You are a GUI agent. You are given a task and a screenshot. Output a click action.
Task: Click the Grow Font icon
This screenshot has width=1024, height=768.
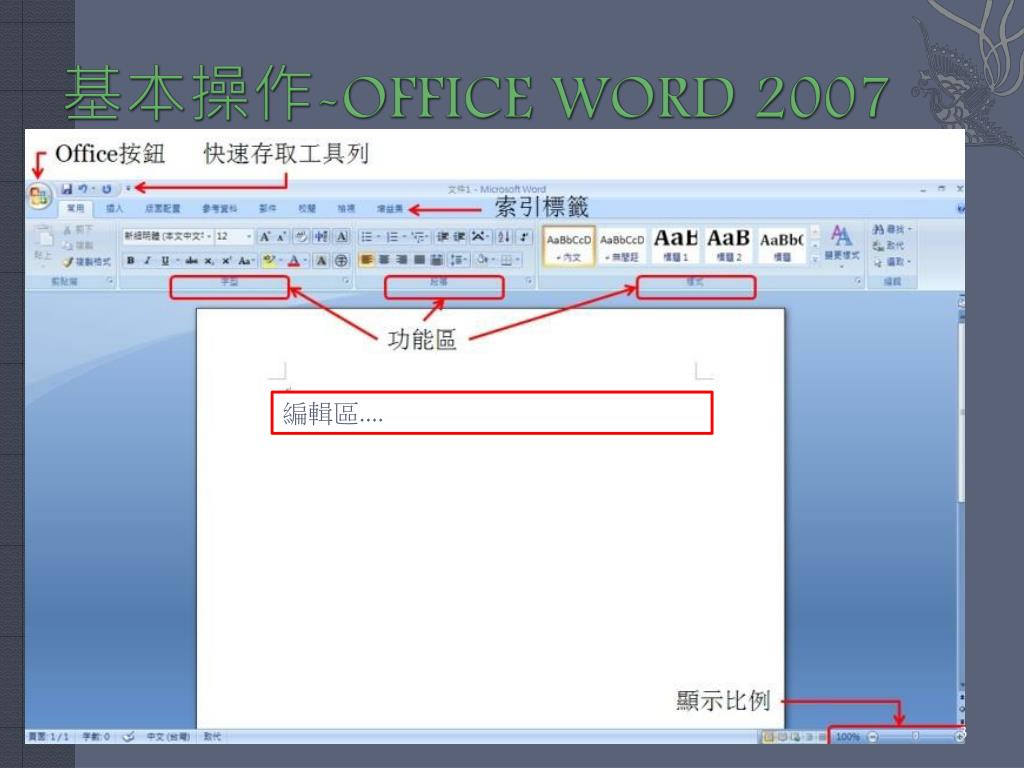(x=264, y=236)
